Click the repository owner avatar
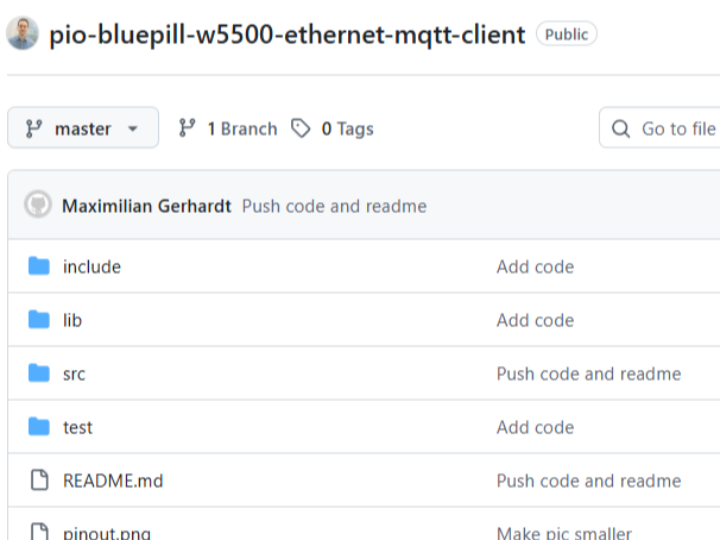The image size is (720, 540). pyautogui.click(x=22, y=34)
